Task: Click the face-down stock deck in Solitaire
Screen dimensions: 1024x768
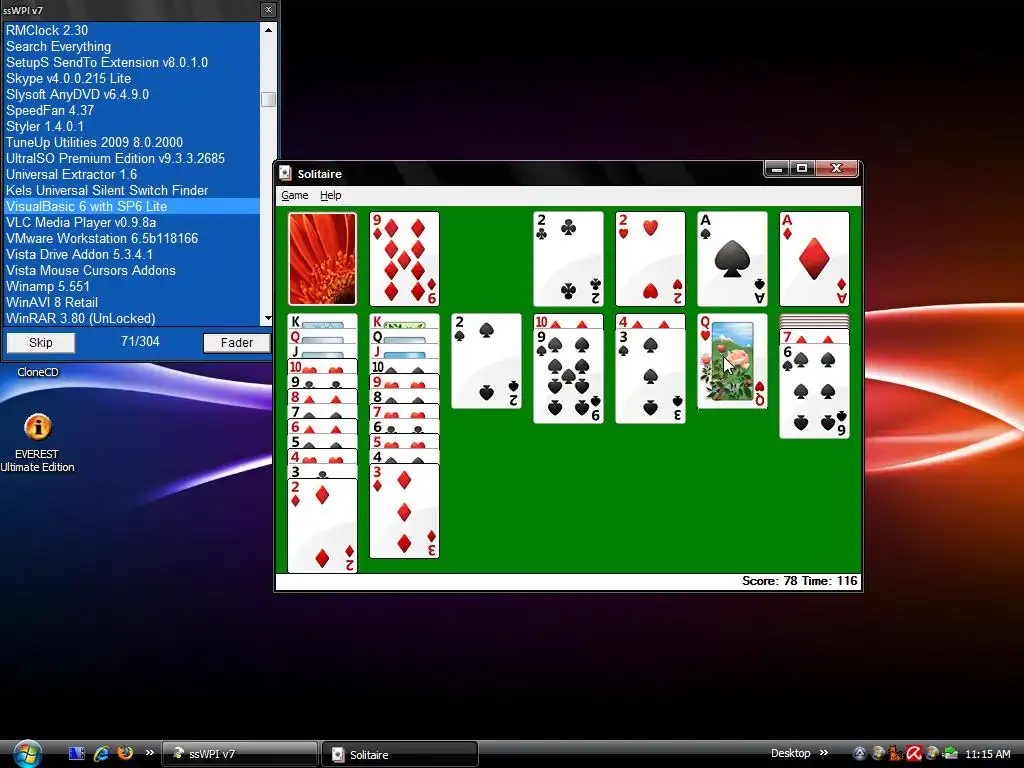Action: tap(323, 259)
